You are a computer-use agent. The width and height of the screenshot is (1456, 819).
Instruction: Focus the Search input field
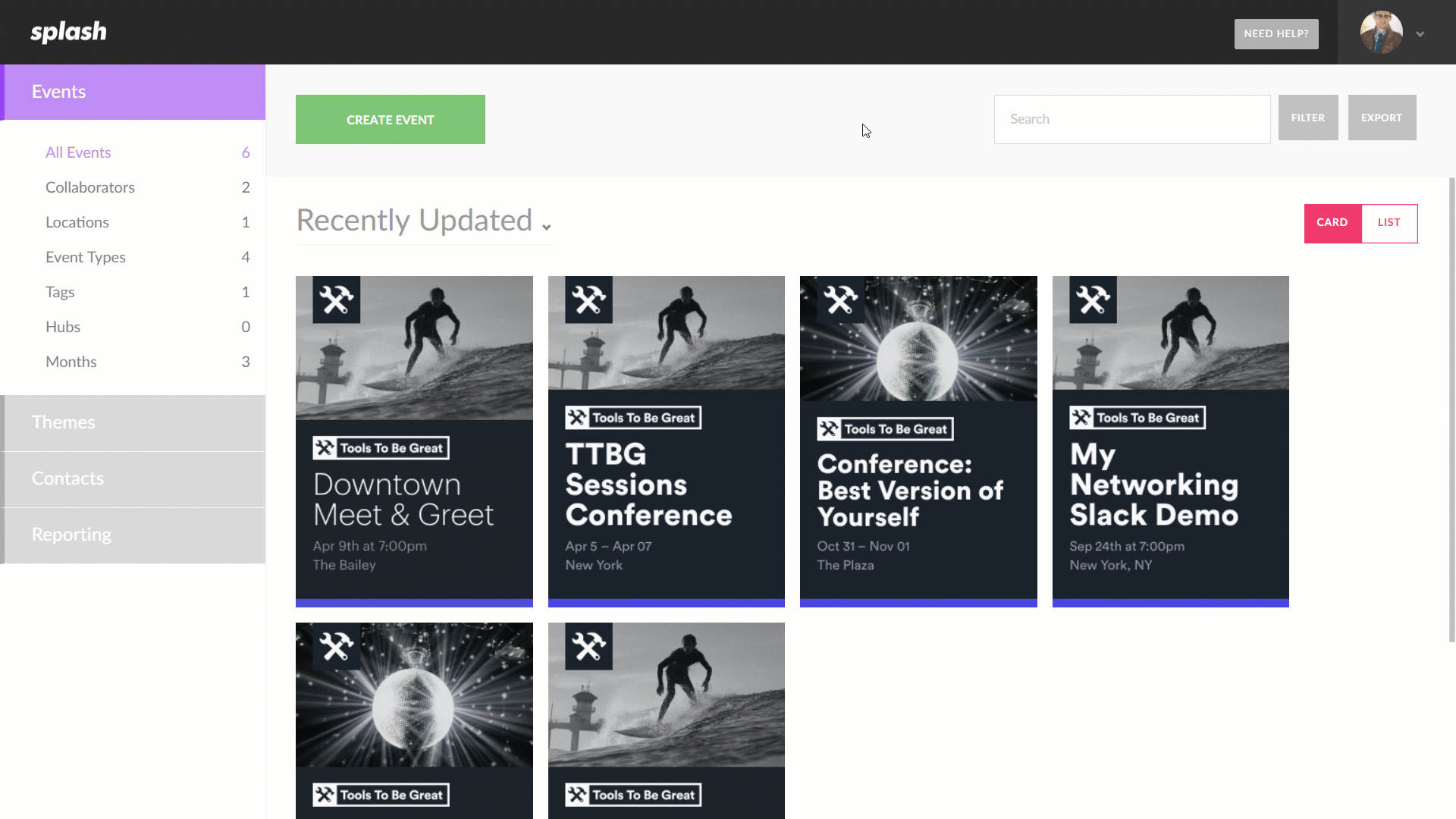[x=1132, y=119]
